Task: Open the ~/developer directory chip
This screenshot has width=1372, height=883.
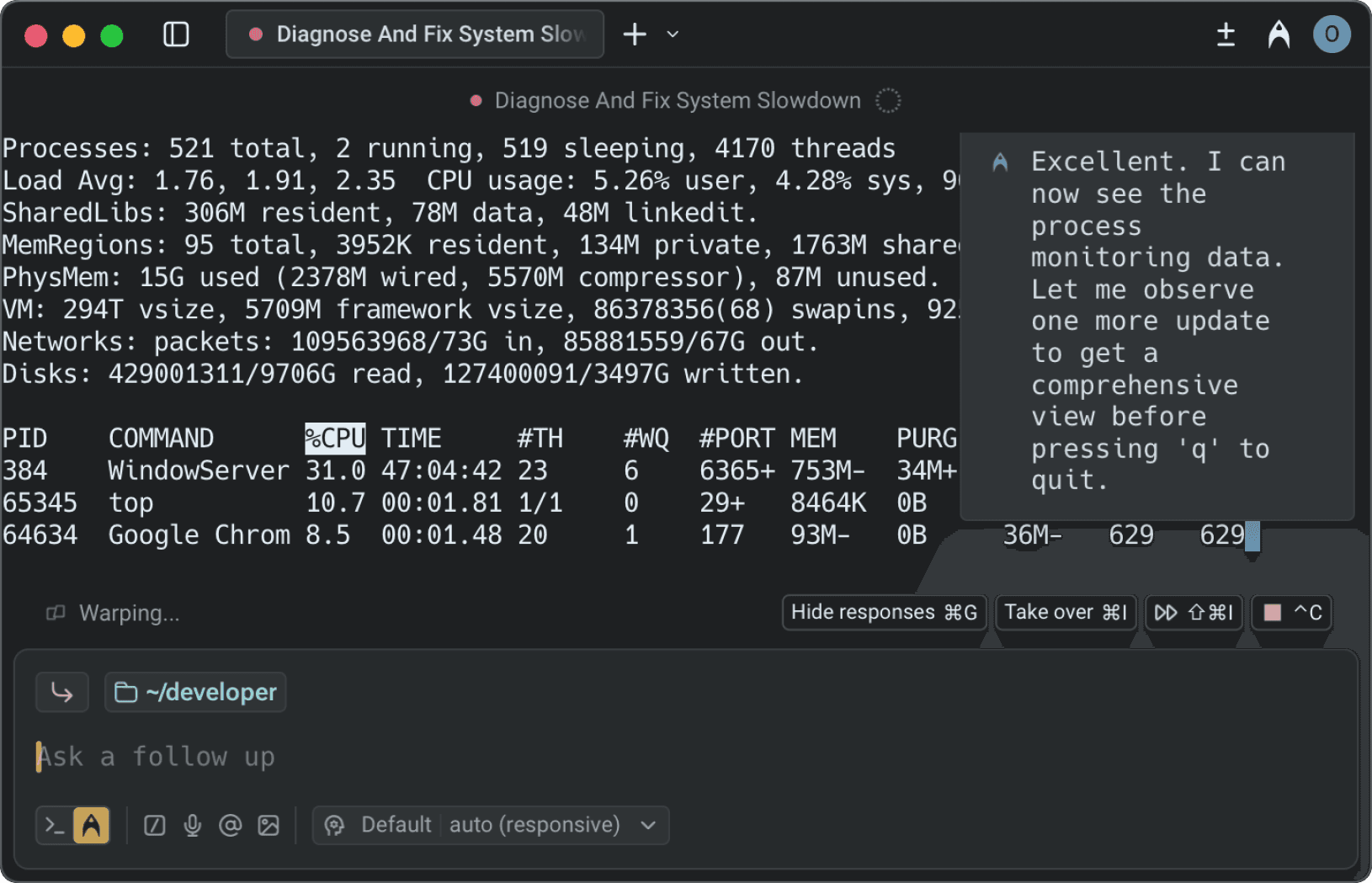Action: pyautogui.click(x=195, y=692)
